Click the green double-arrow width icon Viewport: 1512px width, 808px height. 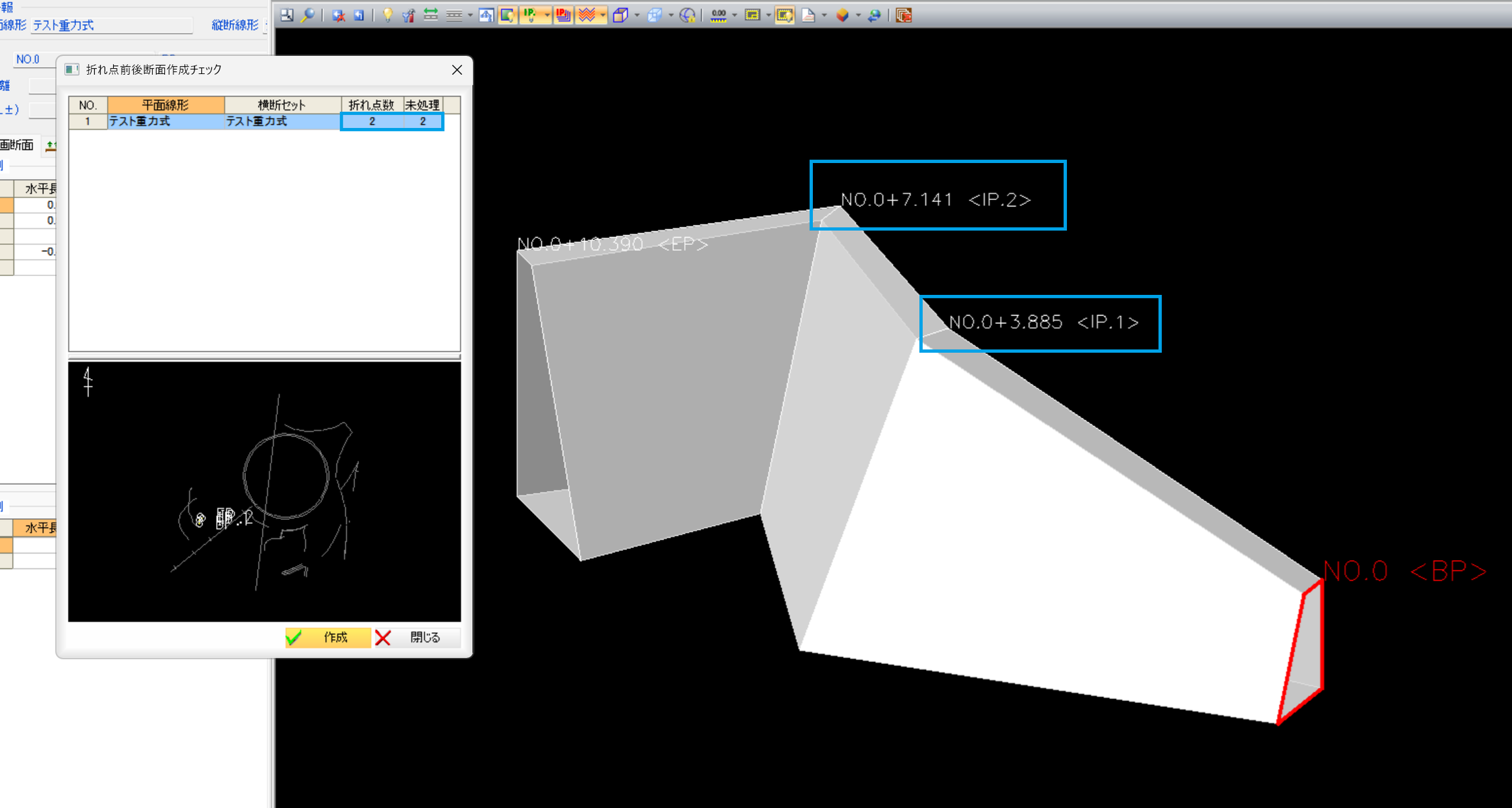pos(431,15)
